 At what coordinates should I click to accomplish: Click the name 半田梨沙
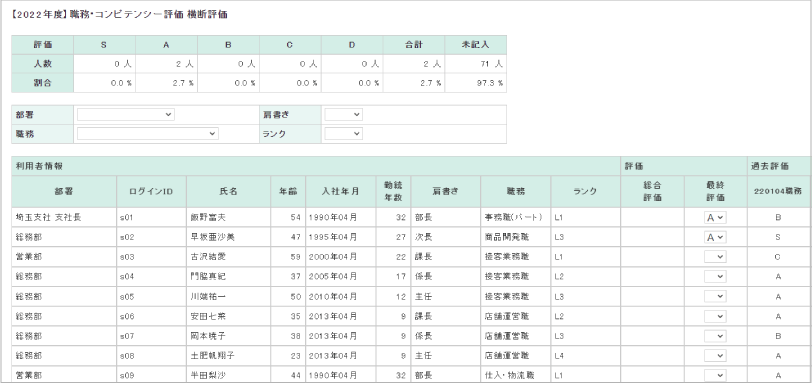point(208,376)
